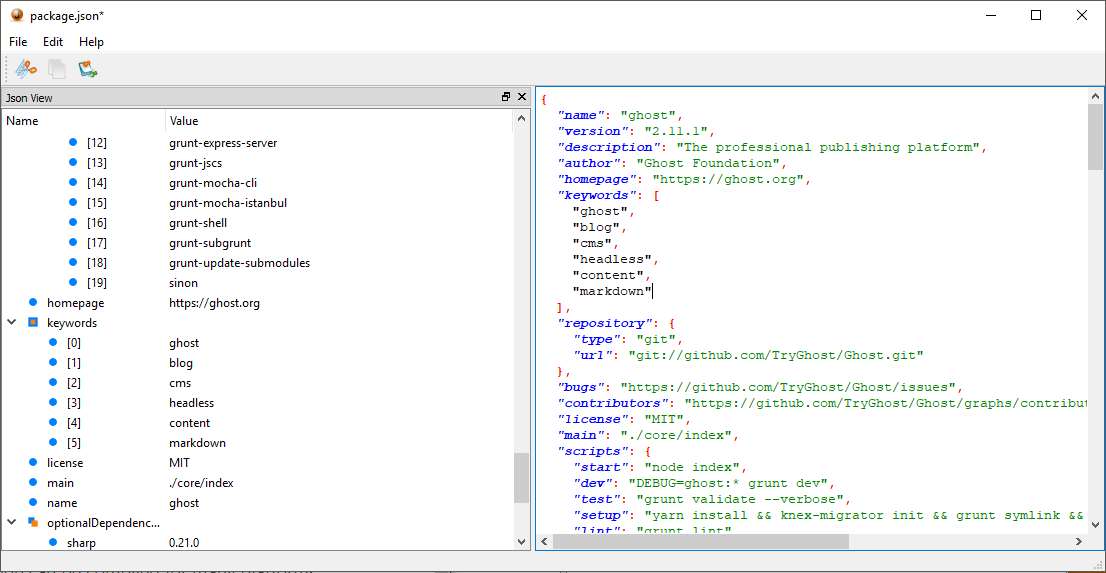The image size is (1106, 573).
Task: Select the grunt-subgrunt row value
Action: pos(210,243)
